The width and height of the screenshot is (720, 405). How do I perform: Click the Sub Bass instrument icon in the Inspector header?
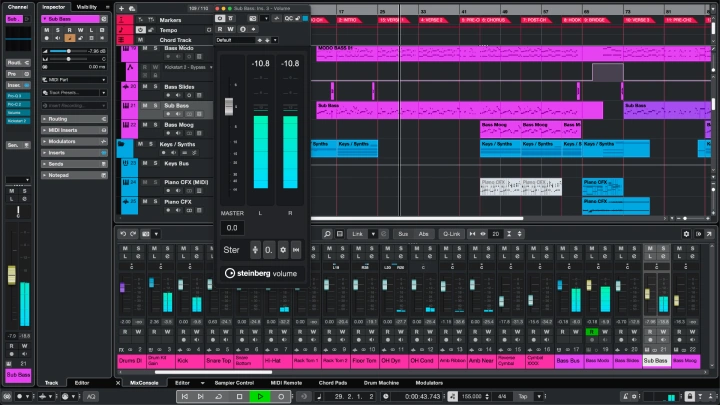click(x=104, y=19)
